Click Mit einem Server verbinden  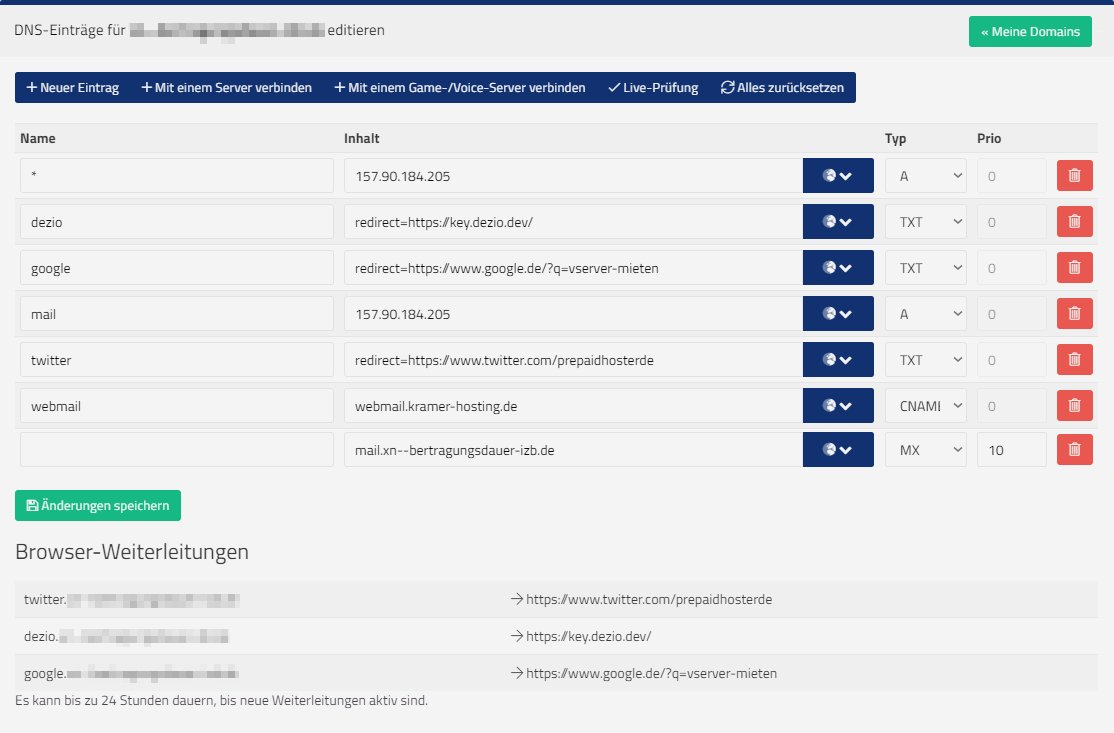click(227, 87)
